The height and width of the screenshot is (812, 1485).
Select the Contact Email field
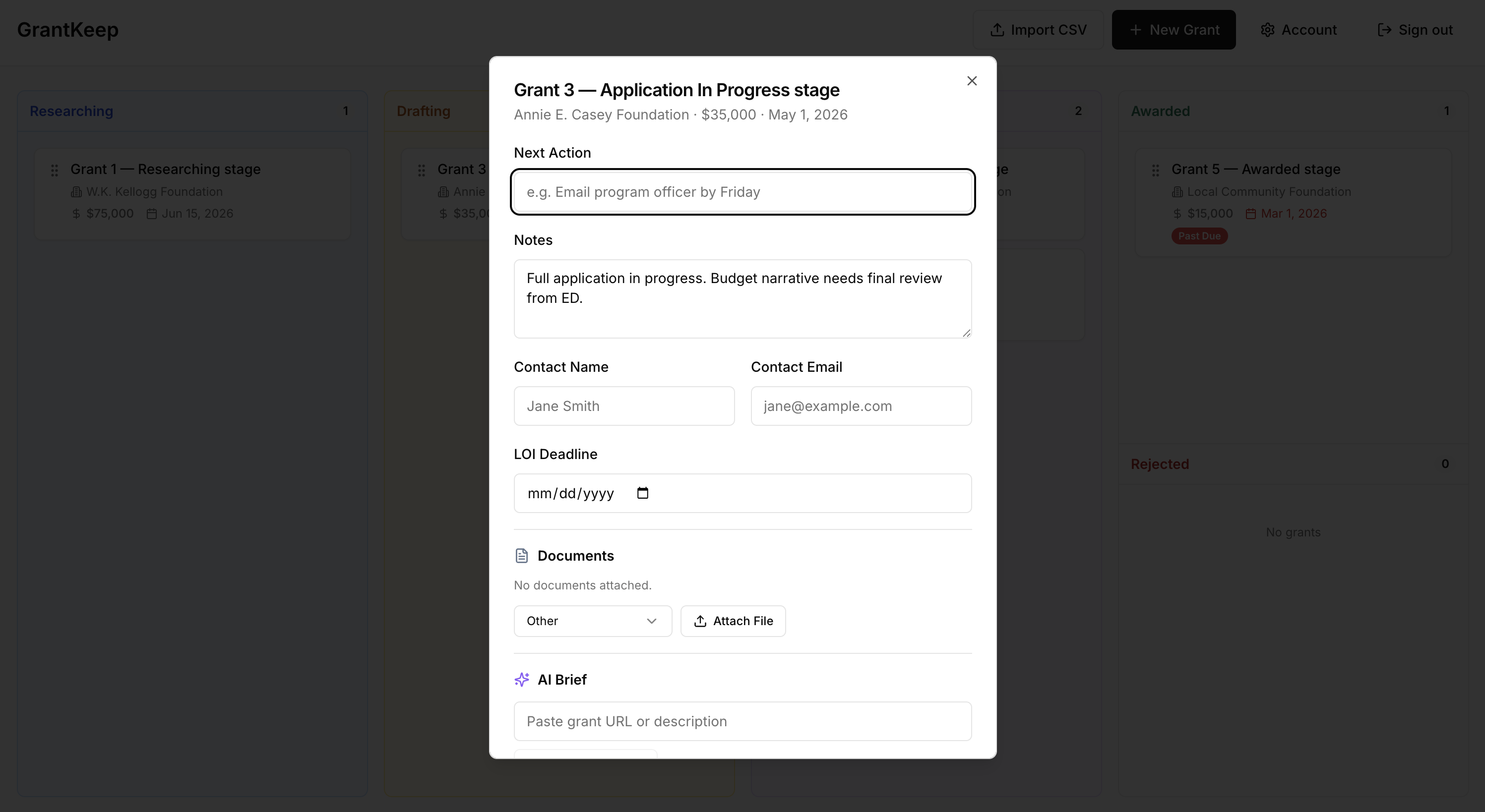[861, 406]
